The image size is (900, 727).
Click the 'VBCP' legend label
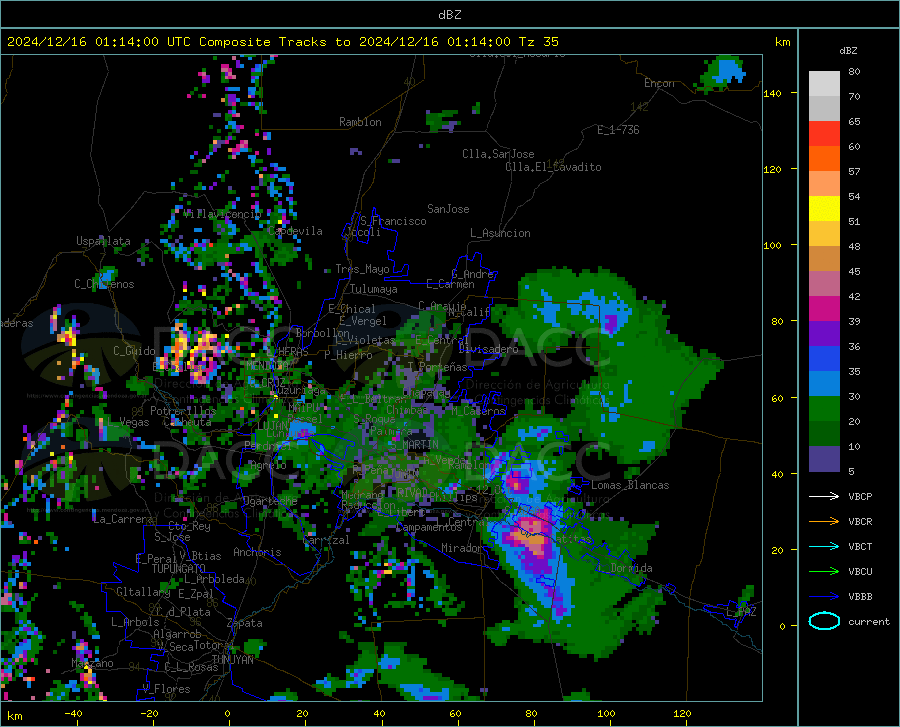860,496
